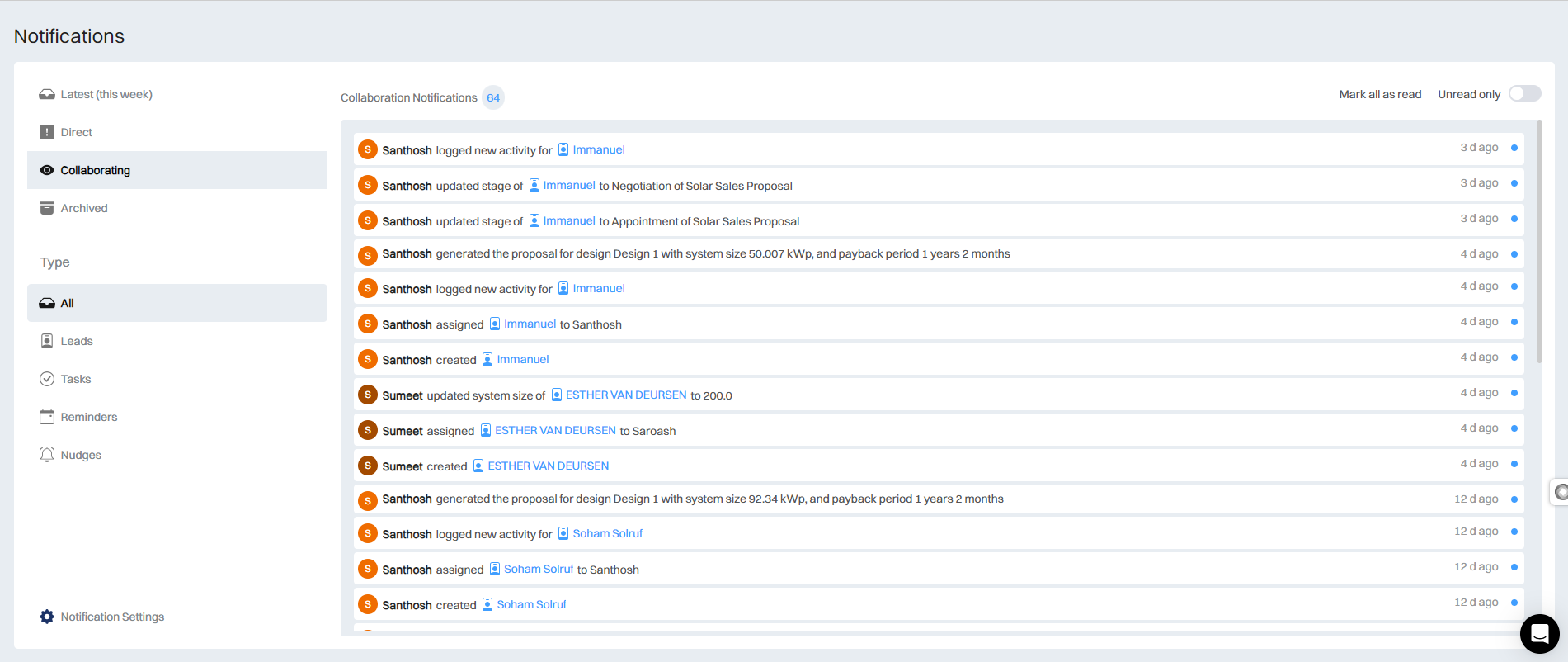Click unread dot on 'Santhosh created Soham Solruf' row

[x=1514, y=603]
